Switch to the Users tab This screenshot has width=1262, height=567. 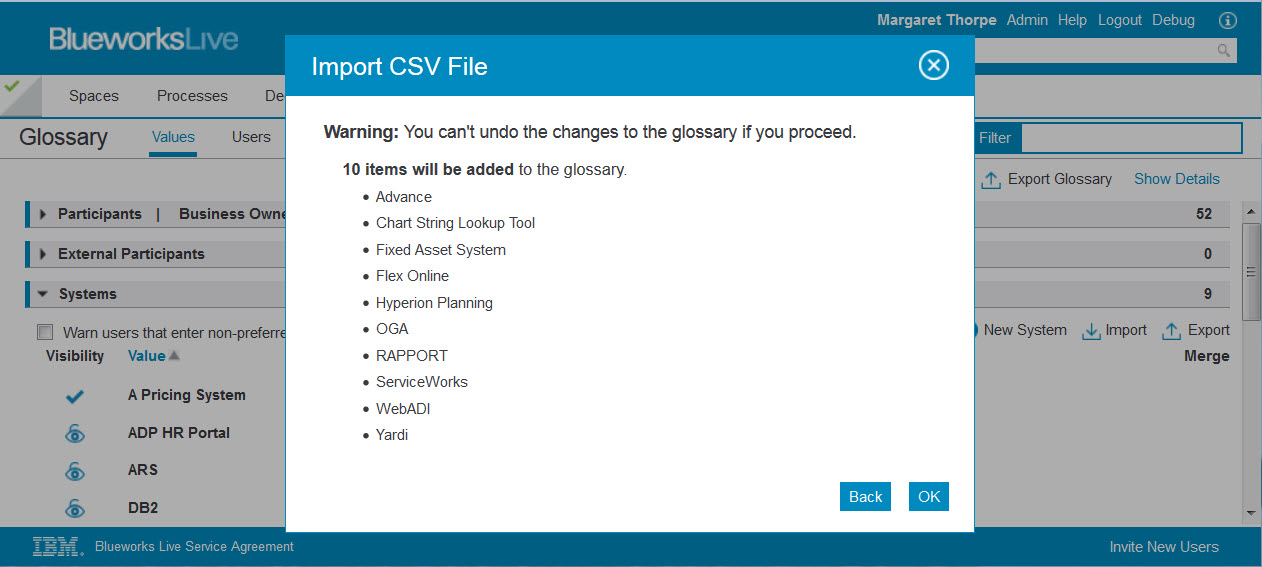(251, 137)
